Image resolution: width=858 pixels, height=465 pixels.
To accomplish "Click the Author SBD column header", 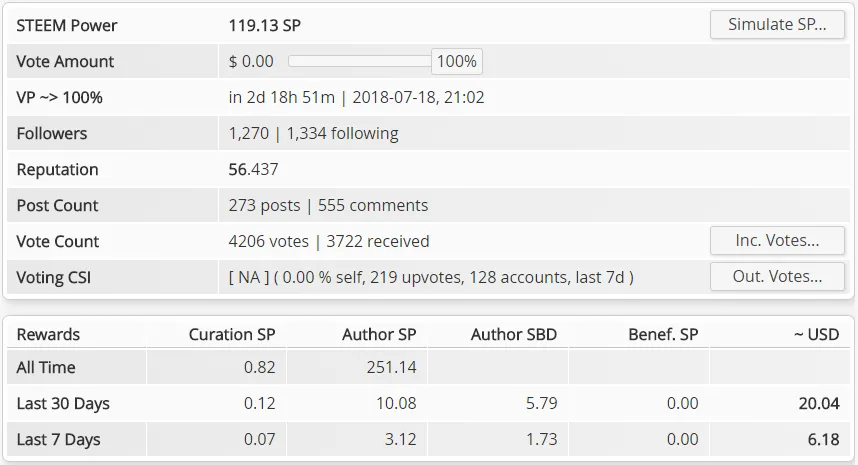I will [x=514, y=335].
